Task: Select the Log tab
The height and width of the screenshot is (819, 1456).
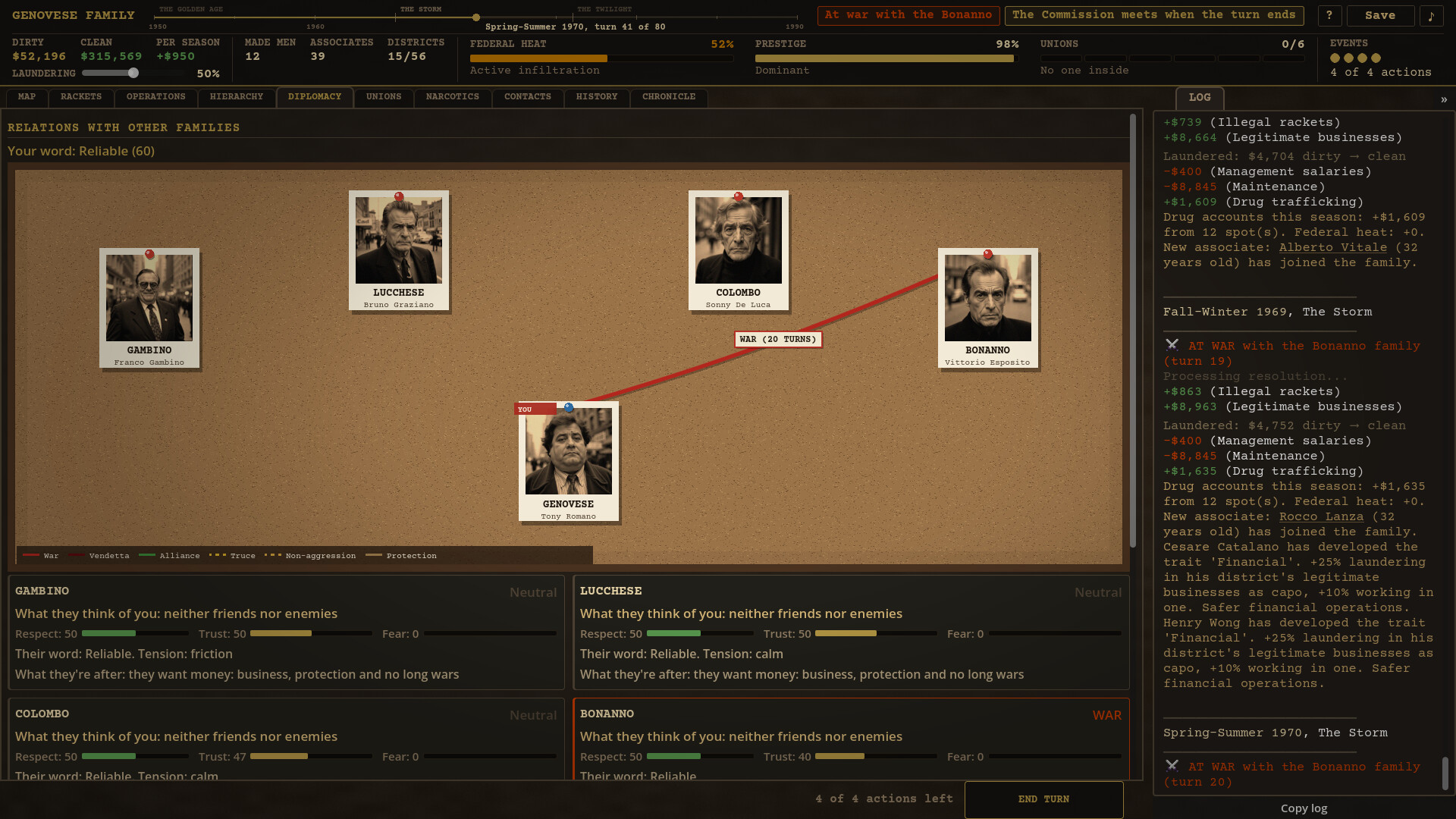Action: (x=1200, y=98)
